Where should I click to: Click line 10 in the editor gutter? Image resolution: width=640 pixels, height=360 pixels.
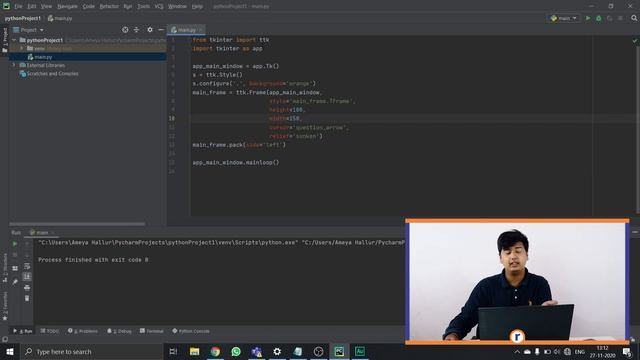(x=172, y=118)
